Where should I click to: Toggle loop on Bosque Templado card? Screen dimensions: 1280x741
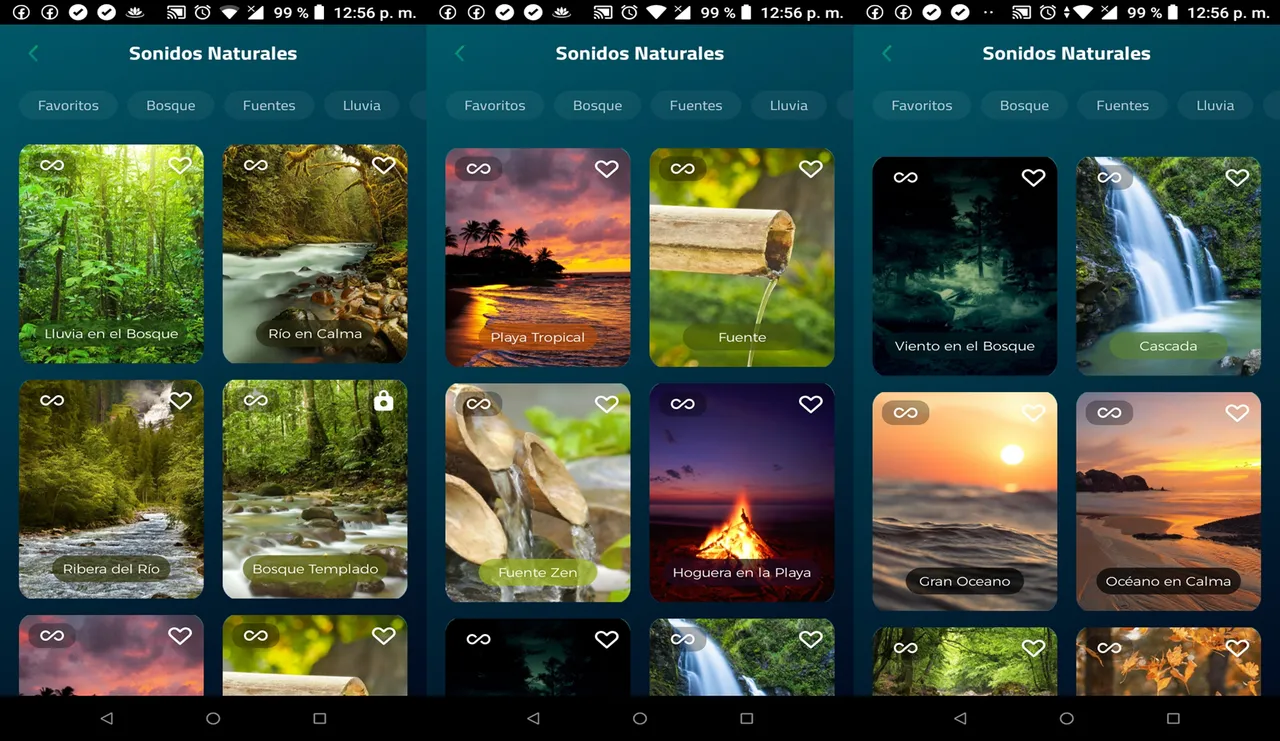coord(256,400)
